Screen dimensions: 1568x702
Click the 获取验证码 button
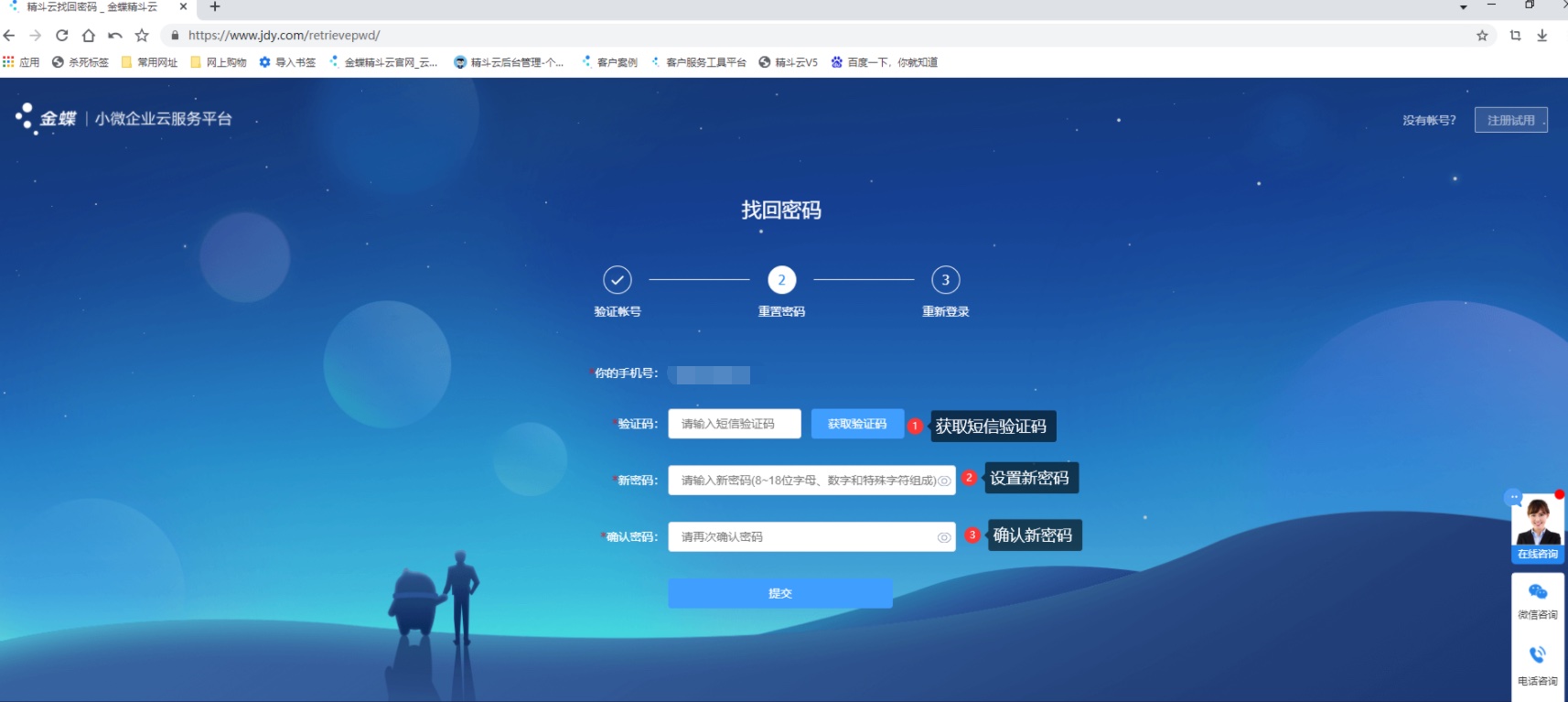857,424
